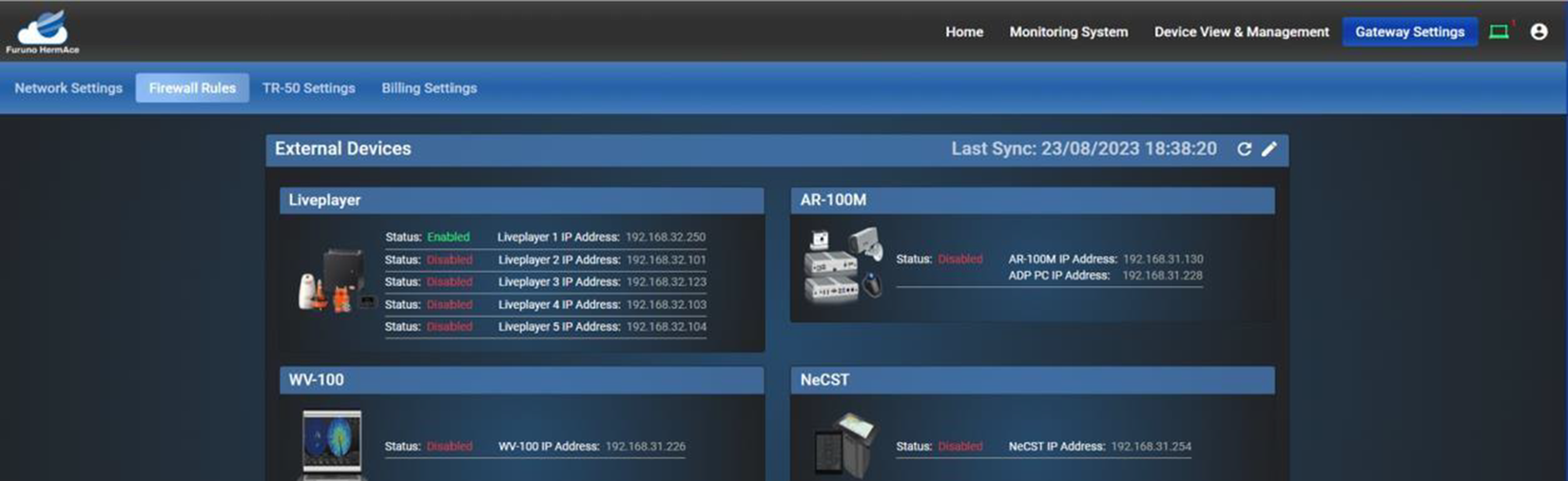Click Liveplayer 1 Enabled status
This screenshot has width=1568, height=481.
[x=448, y=237]
